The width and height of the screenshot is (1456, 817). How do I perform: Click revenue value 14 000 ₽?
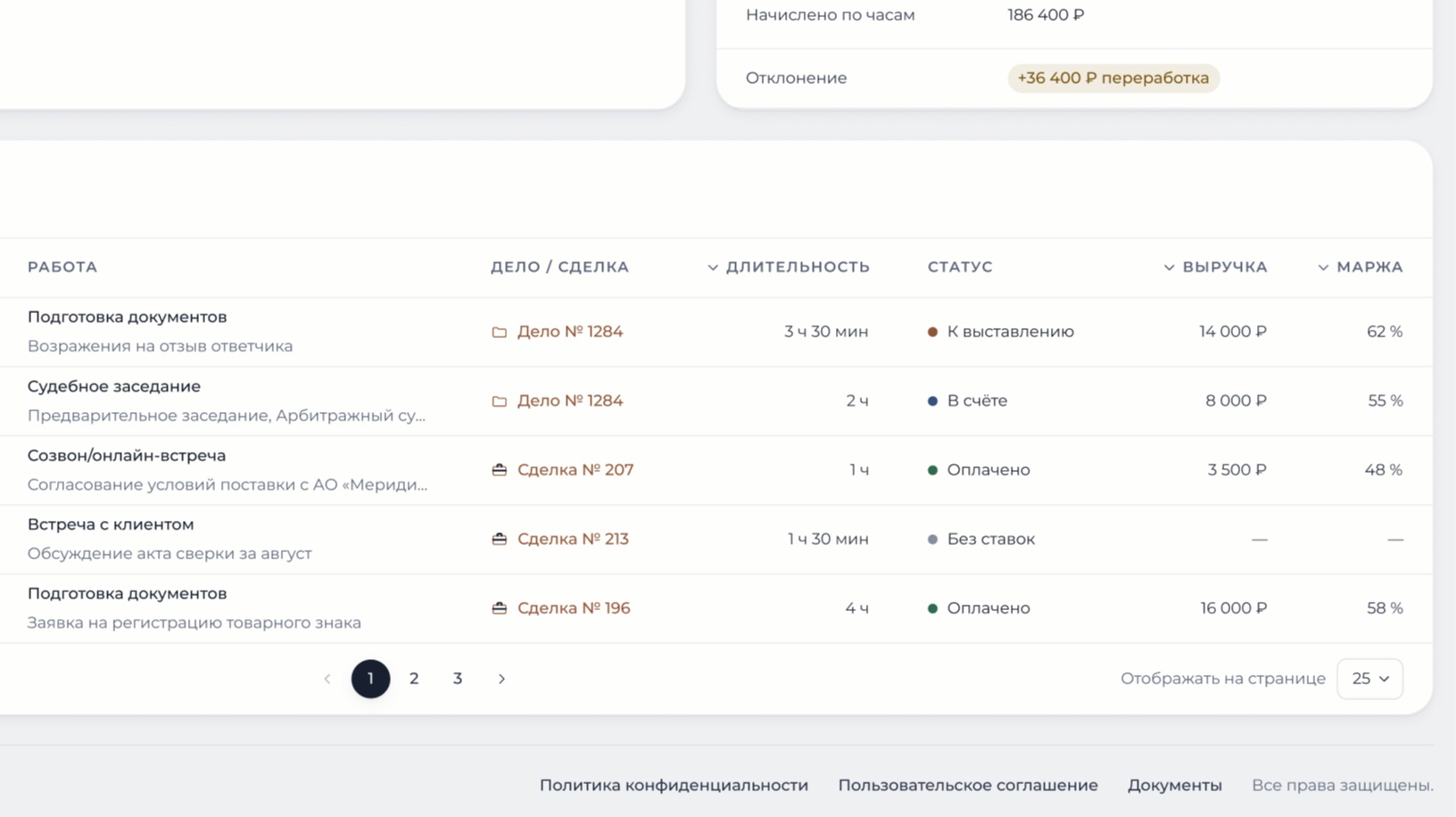[1233, 332]
